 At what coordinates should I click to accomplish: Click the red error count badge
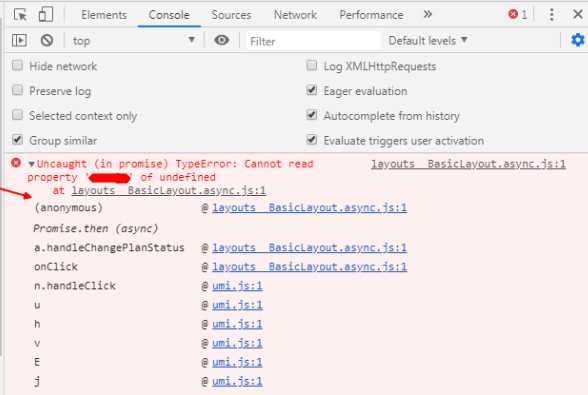point(518,15)
